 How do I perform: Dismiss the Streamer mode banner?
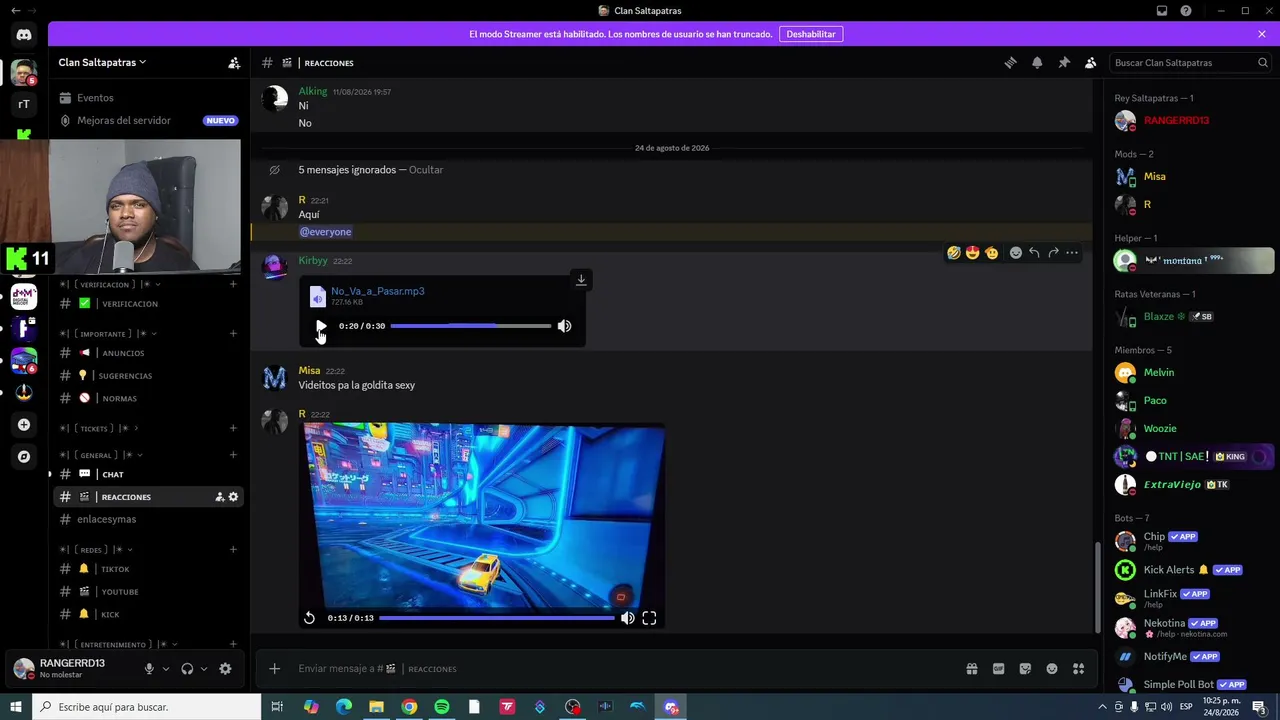pos(1262,34)
